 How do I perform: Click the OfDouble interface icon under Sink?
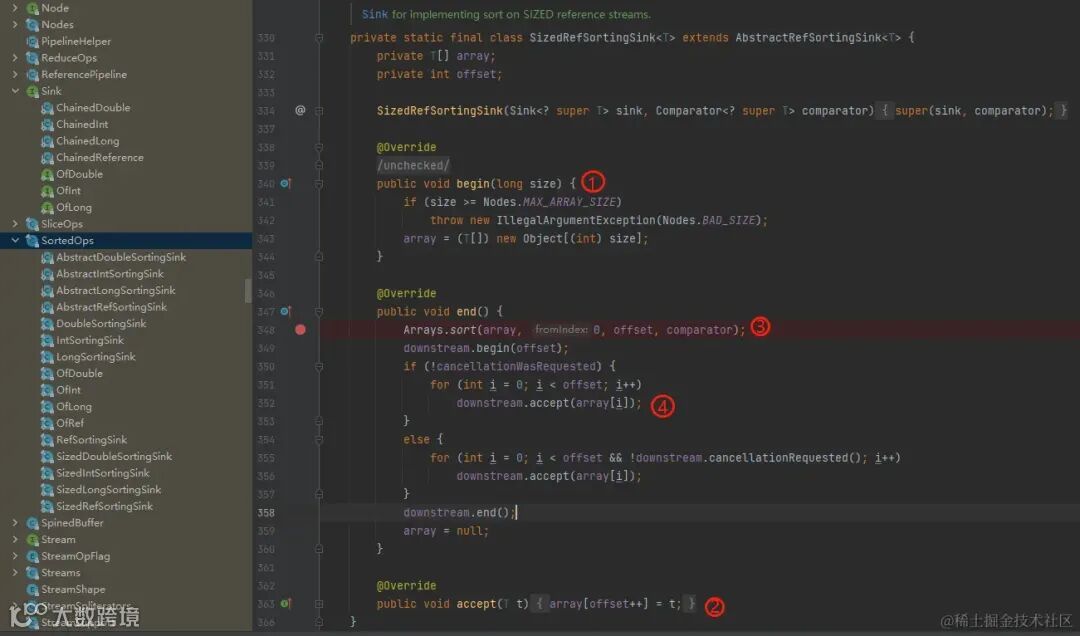tap(47, 174)
